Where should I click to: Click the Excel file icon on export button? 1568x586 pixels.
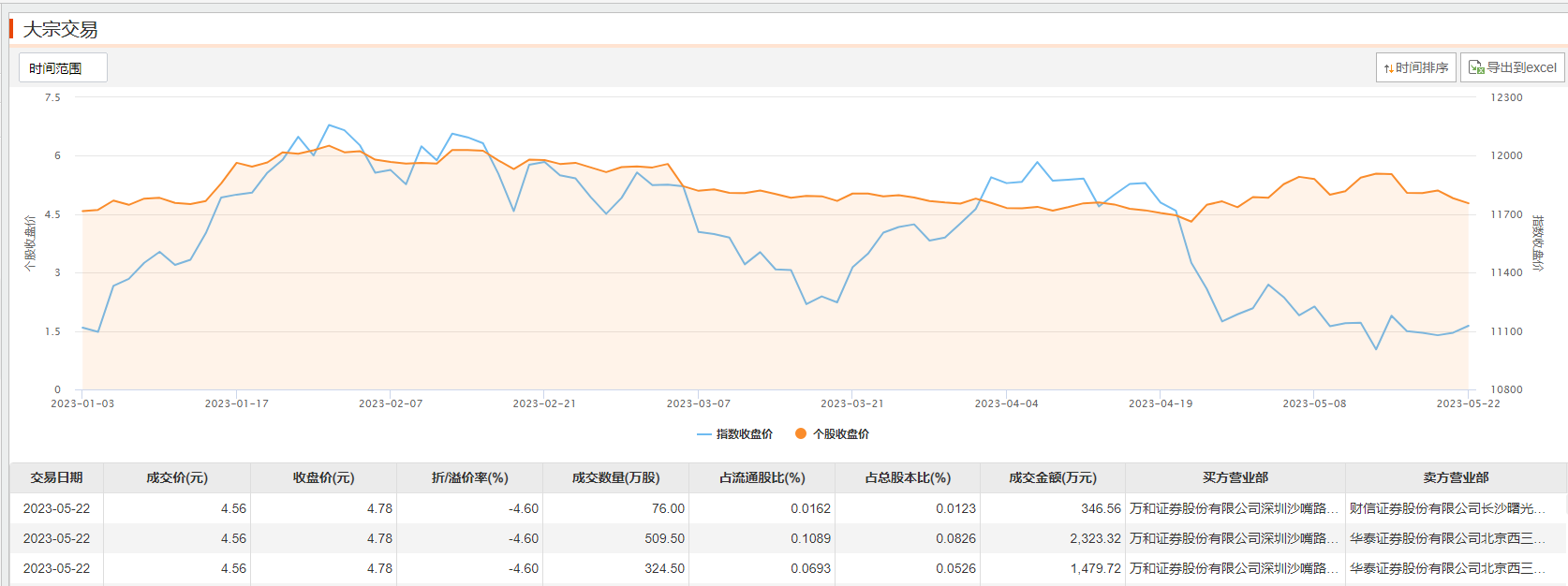(x=1476, y=67)
